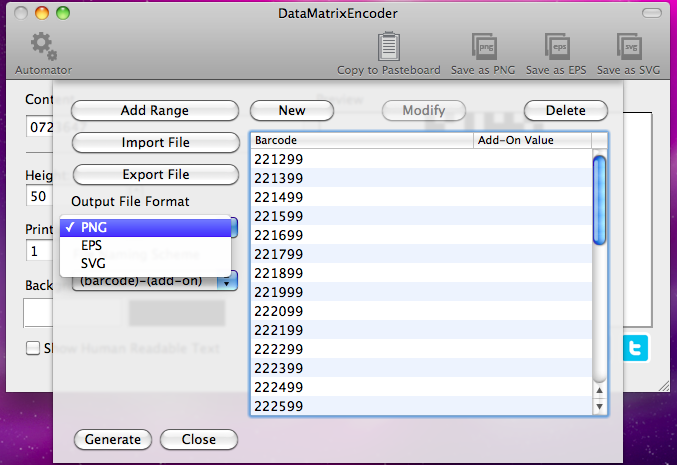
Task: Click the Add Range button
Action: point(155,111)
